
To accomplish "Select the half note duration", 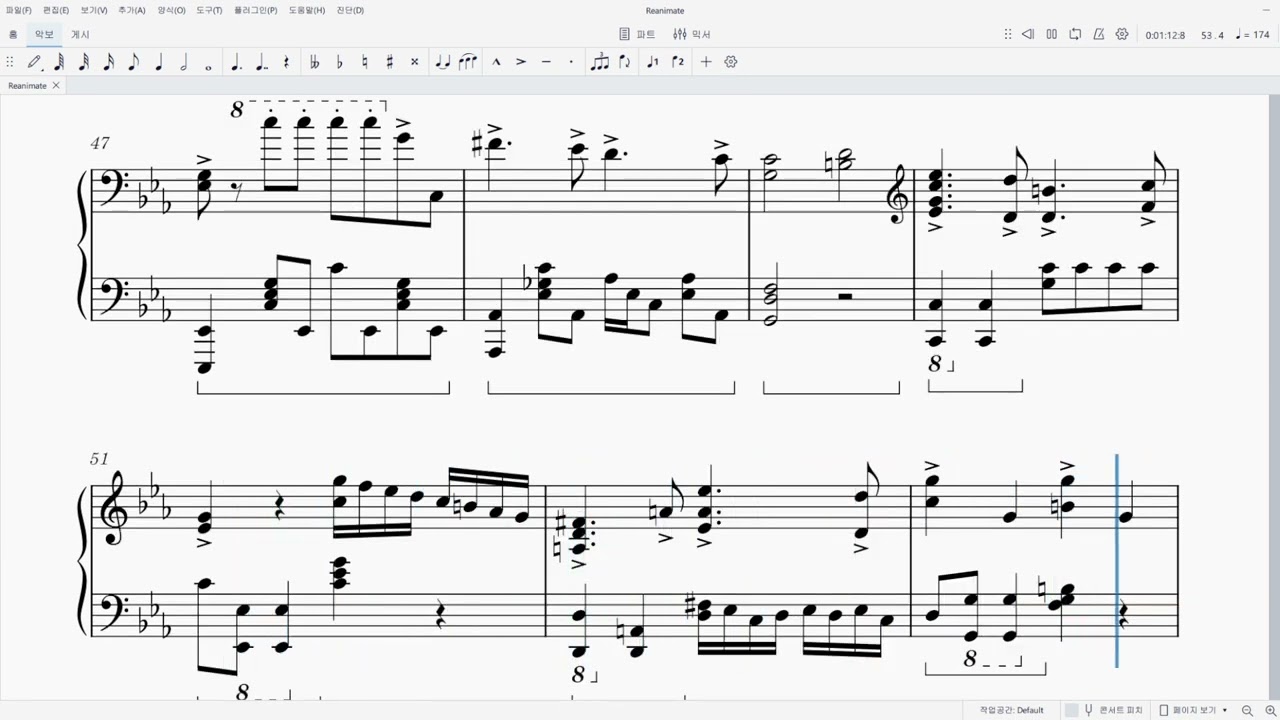I will [x=184, y=62].
